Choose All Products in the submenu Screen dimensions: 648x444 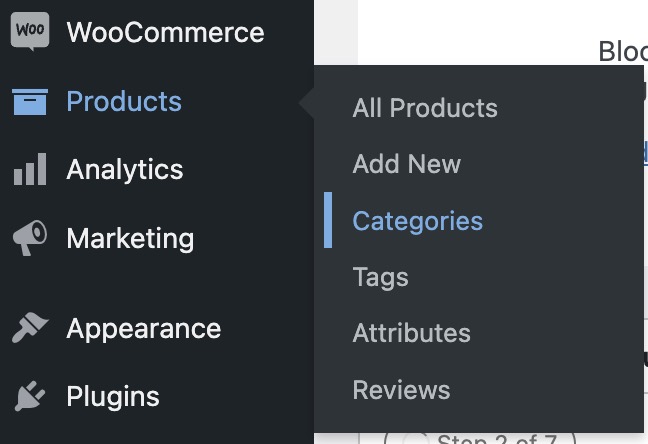(x=425, y=108)
